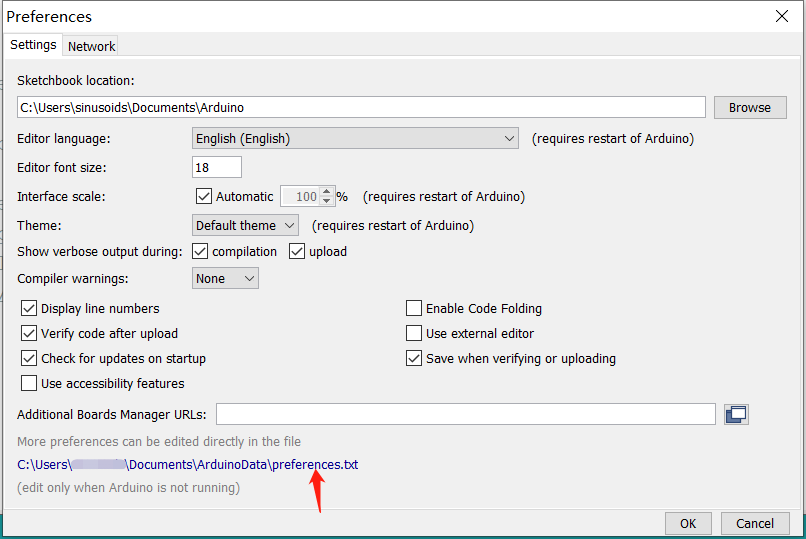Toggle Save when verifying or uploading

click(414, 358)
